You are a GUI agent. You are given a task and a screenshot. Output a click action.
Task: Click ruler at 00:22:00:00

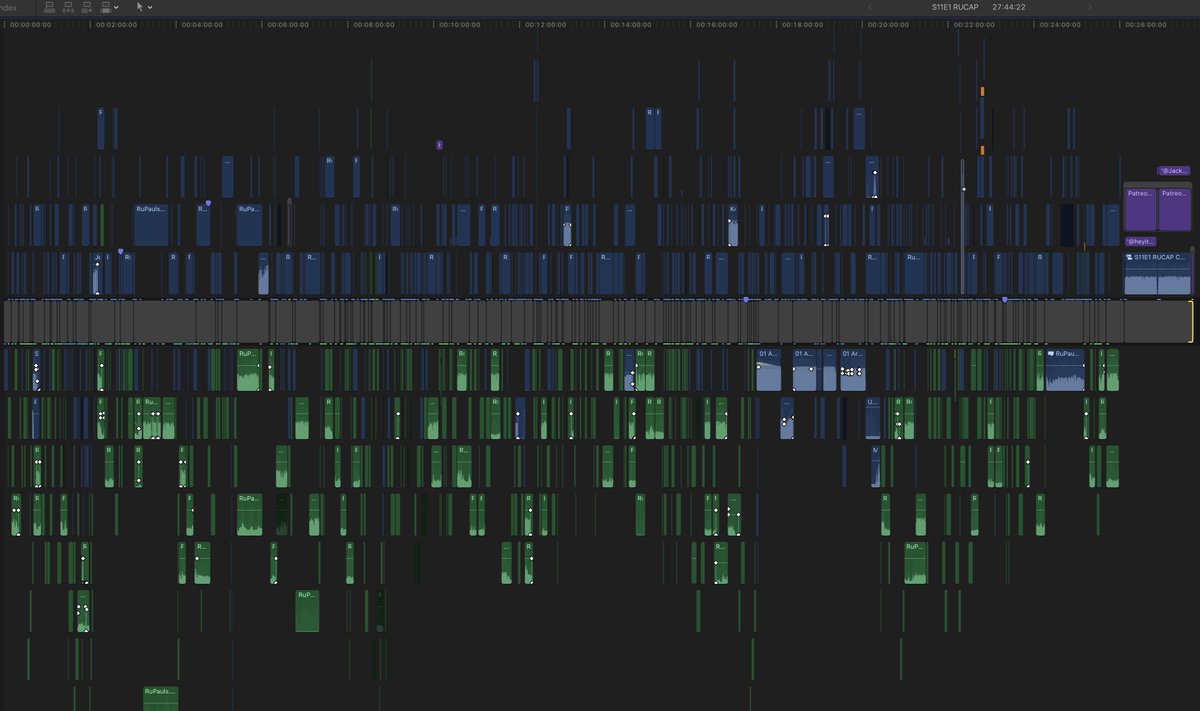(x=975, y=24)
